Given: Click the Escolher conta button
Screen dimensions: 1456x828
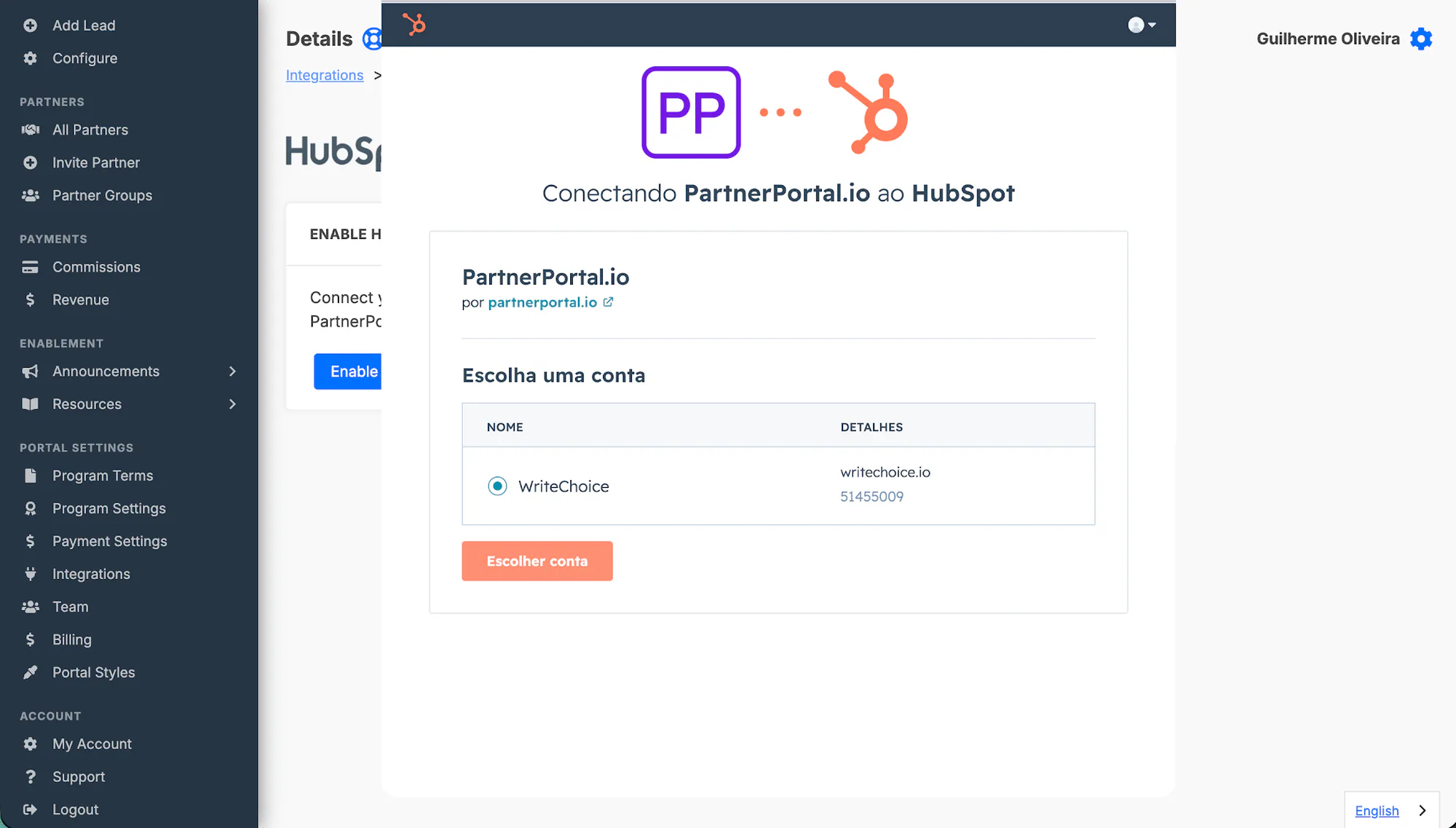Looking at the screenshot, I should pos(537,561).
